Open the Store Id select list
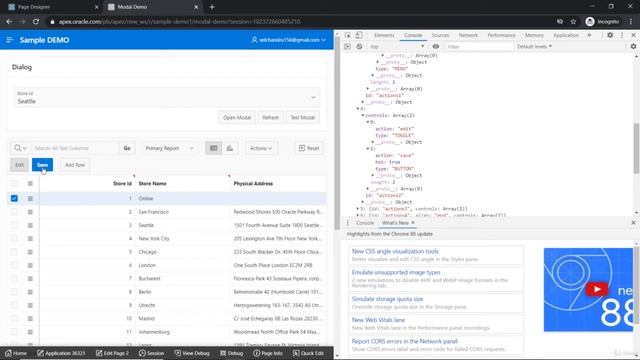Image resolution: width=640 pixels, height=360 pixels. coord(167,98)
